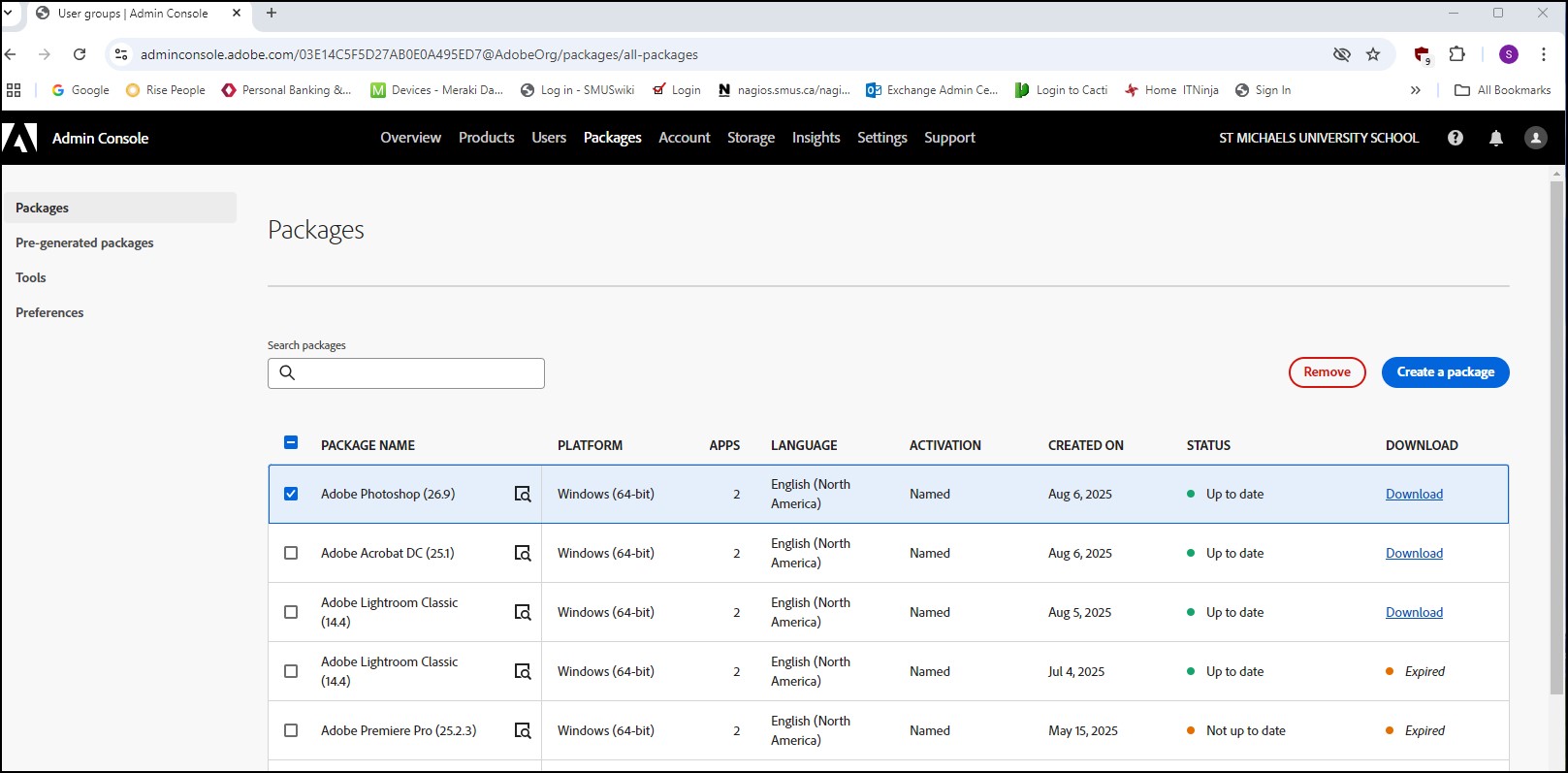Open the tab search dropdown arrow

point(9,14)
